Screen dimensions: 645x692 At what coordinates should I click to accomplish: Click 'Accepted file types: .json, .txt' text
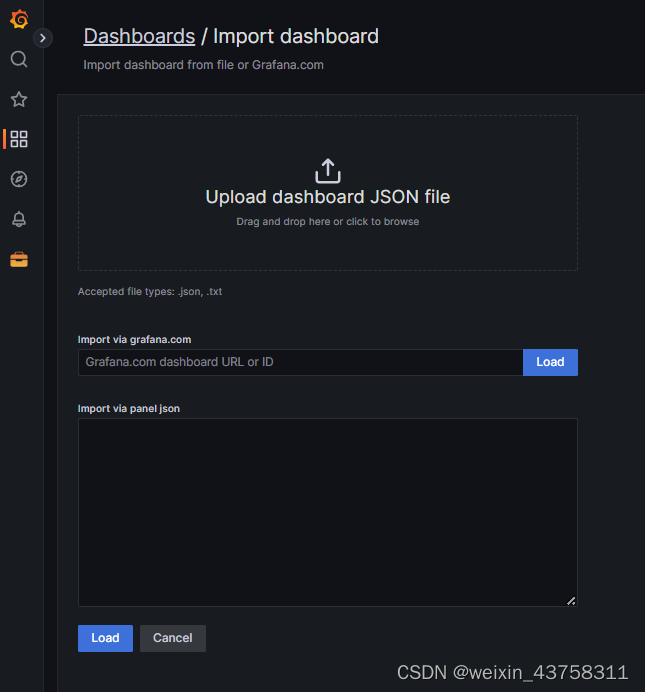[150, 292]
